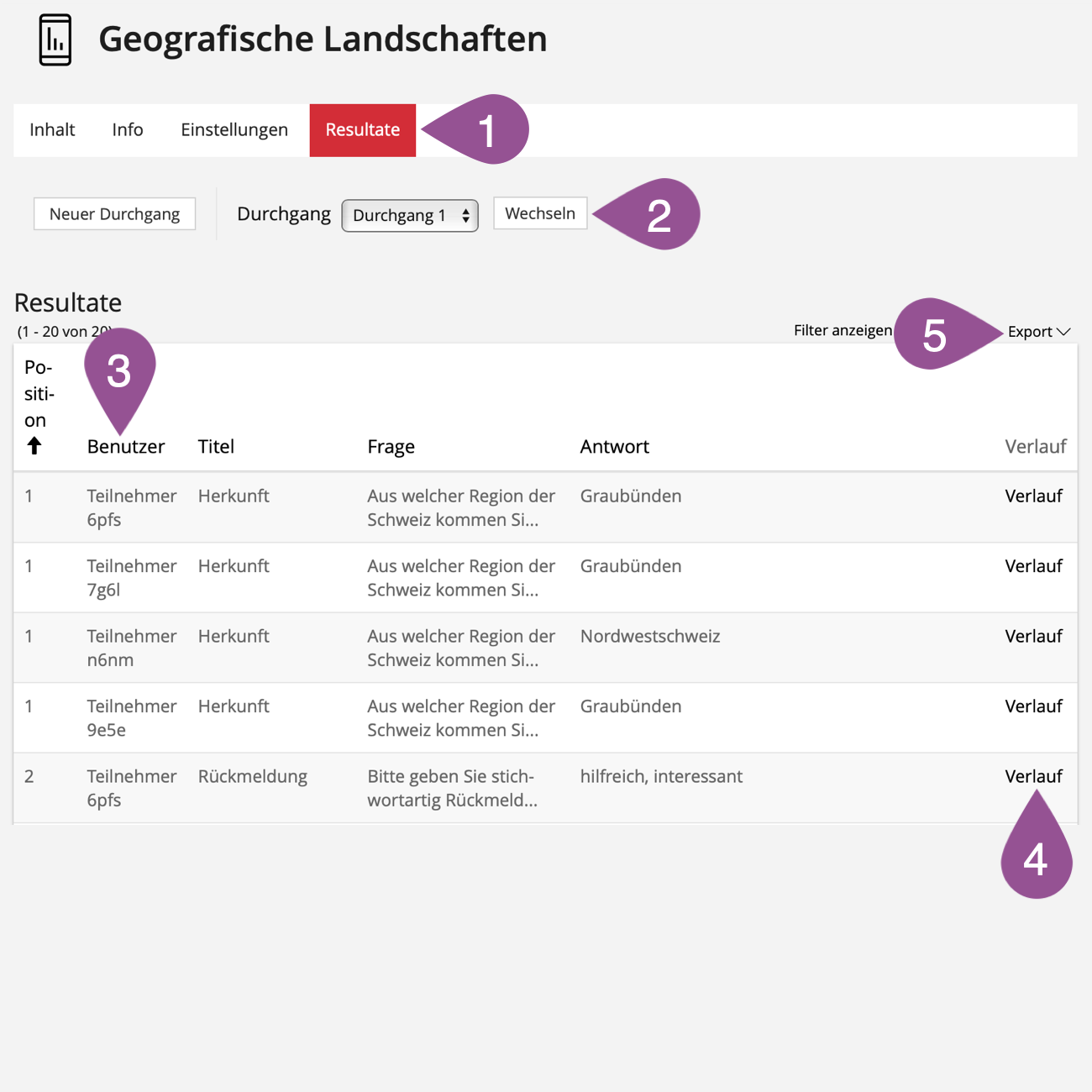
Task: Open the Einstellungen tab
Action: coord(234,130)
